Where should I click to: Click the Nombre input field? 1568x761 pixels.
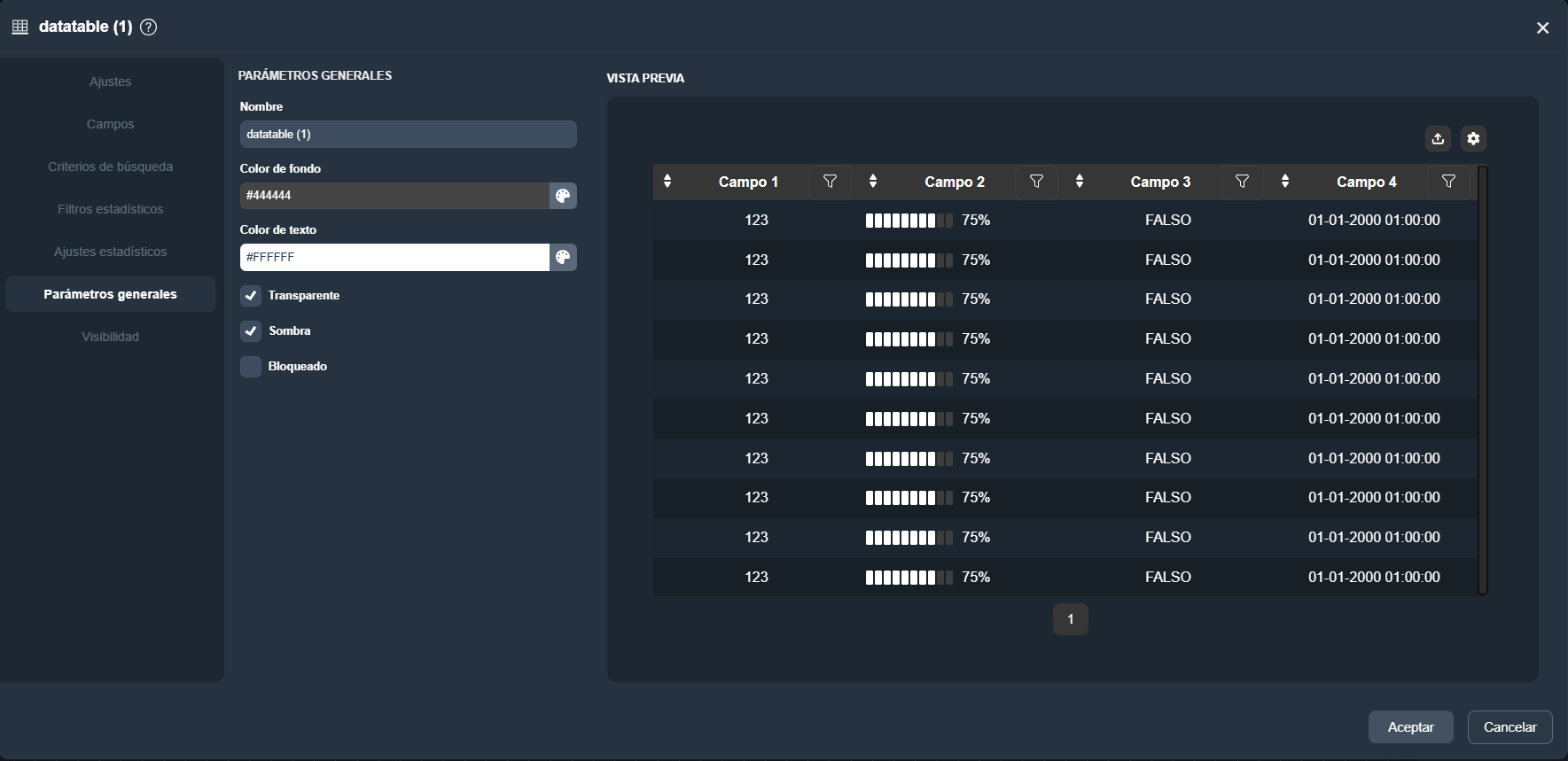[x=408, y=134]
